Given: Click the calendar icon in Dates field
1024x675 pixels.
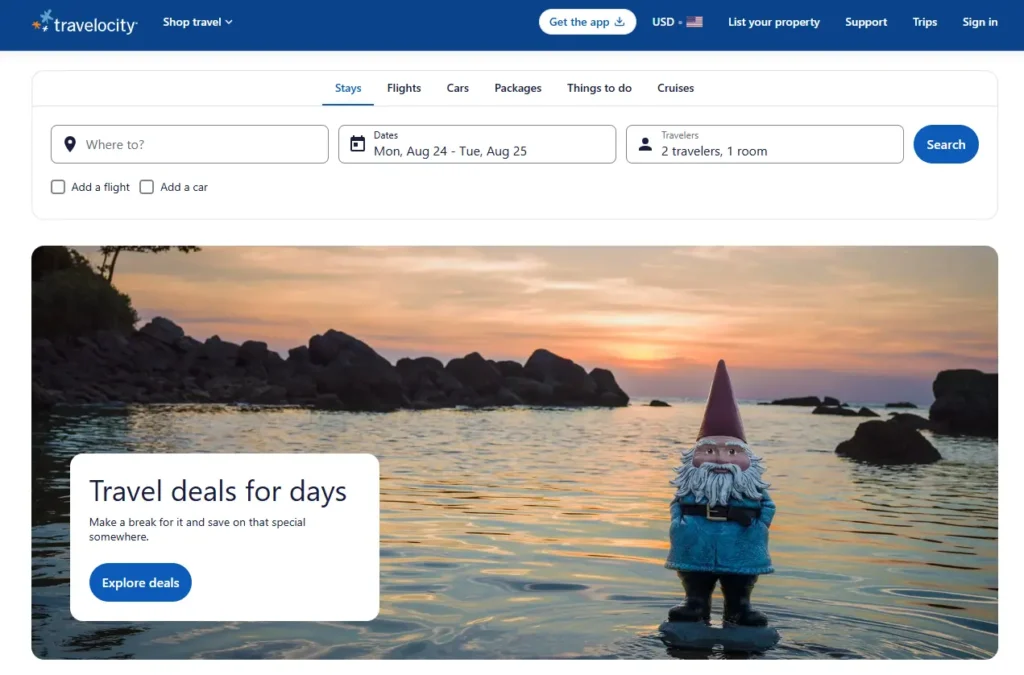Looking at the screenshot, I should (357, 144).
